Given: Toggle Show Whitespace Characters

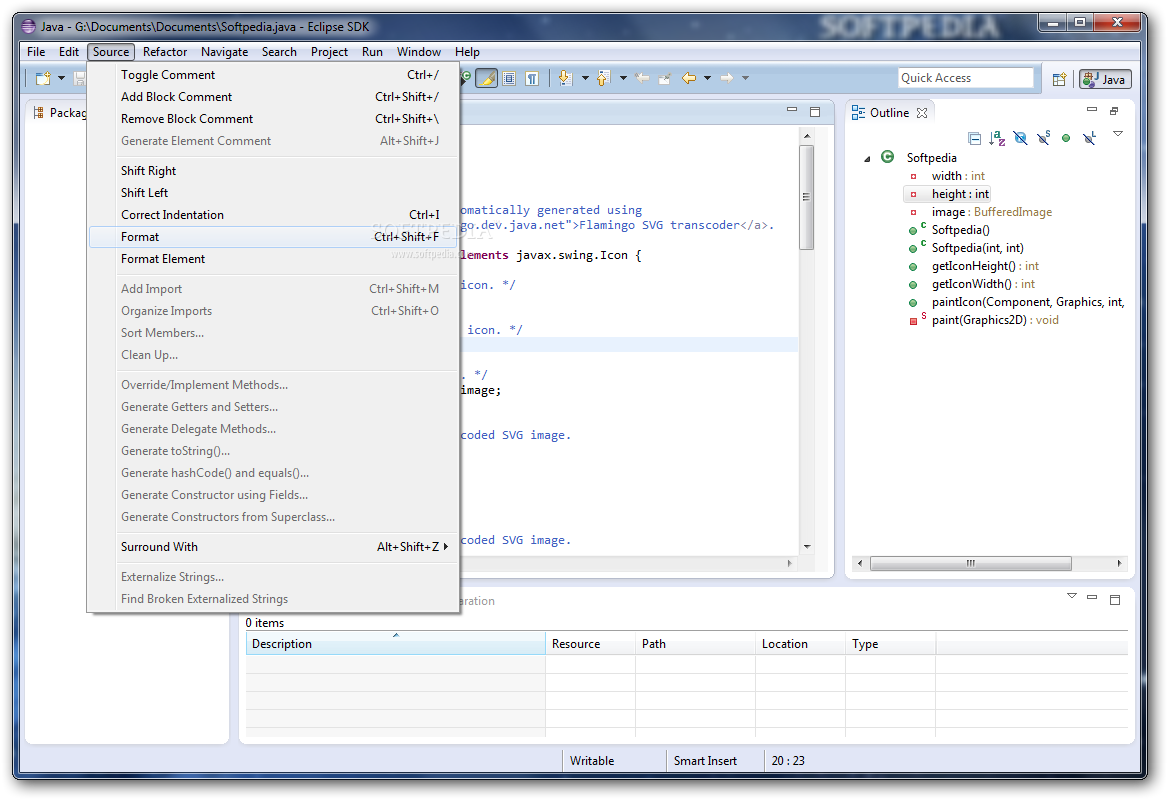Looking at the screenshot, I should coord(532,78).
